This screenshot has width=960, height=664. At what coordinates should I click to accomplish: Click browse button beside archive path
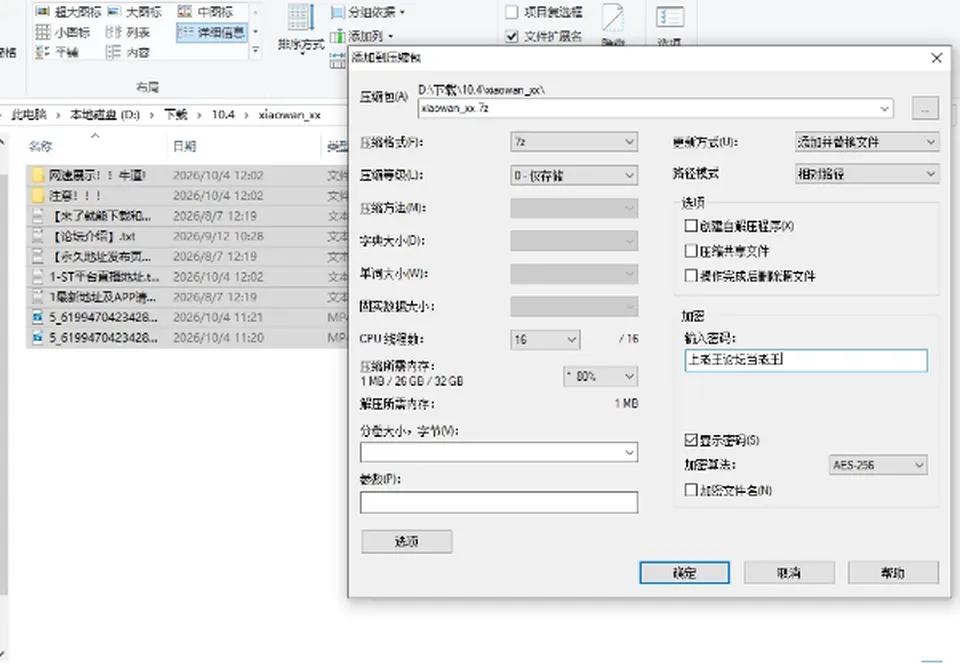coord(925,108)
